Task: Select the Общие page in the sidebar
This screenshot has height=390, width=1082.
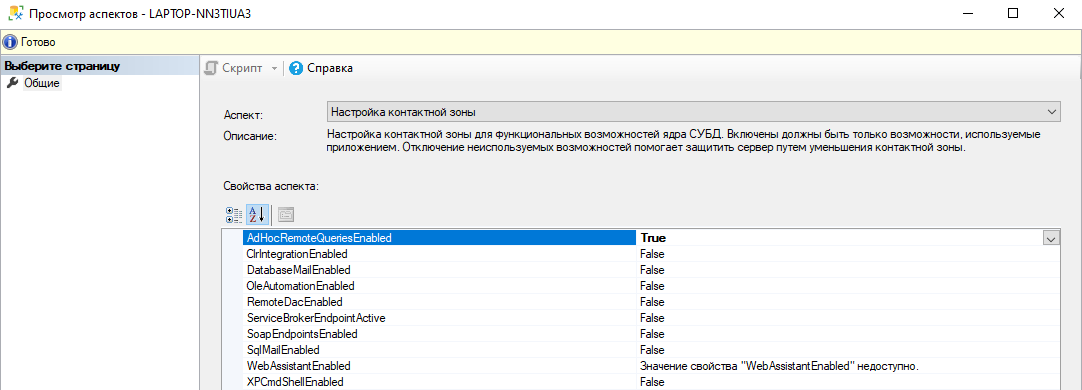Action: click(x=42, y=84)
